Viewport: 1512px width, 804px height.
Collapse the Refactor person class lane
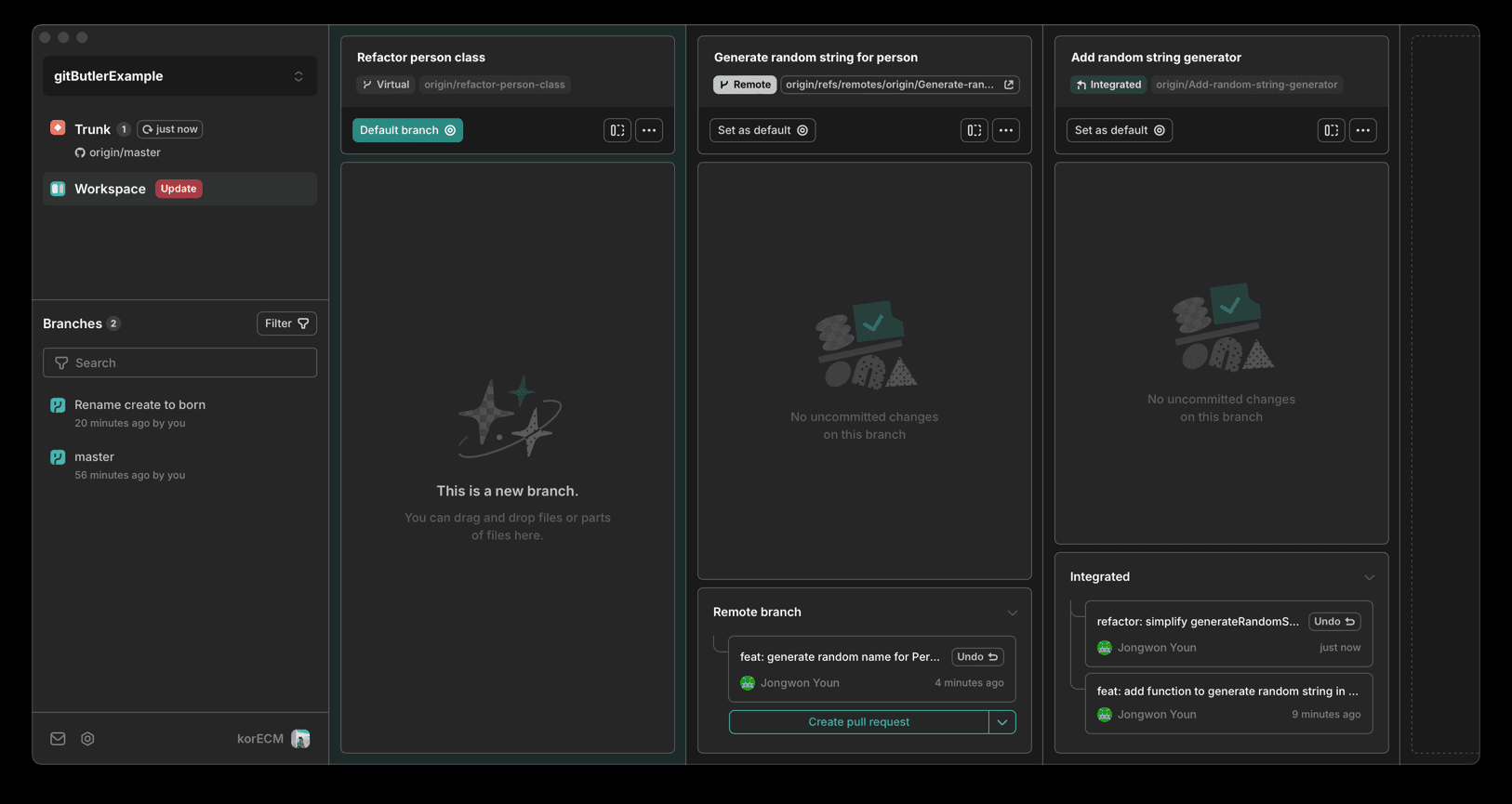click(617, 130)
